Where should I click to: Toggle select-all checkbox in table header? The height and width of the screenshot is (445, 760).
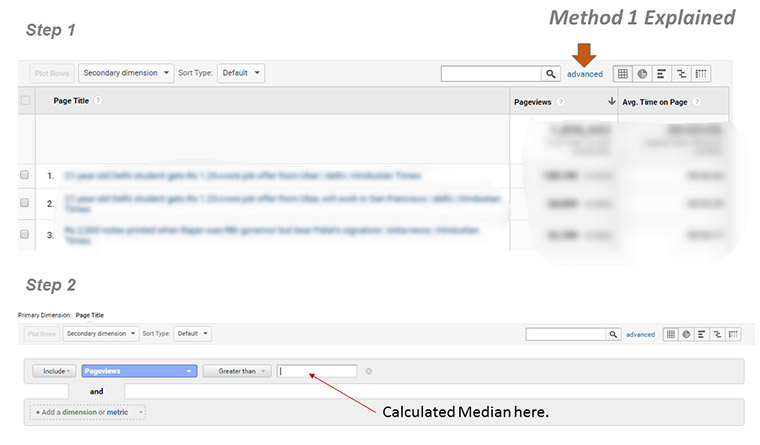point(25,100)
